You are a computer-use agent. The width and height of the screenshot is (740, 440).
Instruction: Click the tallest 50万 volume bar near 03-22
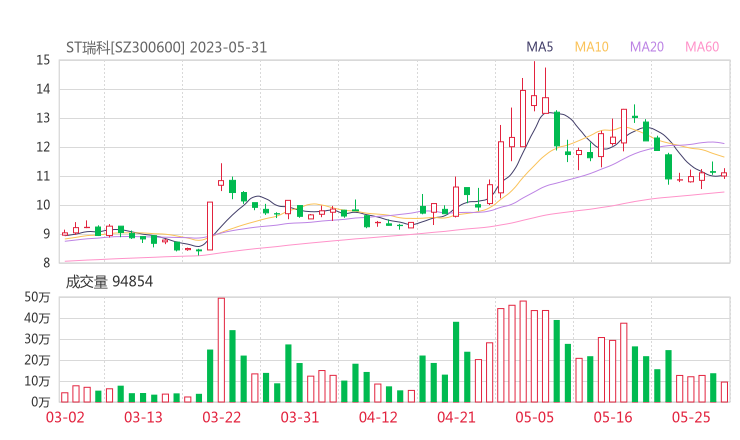pos(221,350)
